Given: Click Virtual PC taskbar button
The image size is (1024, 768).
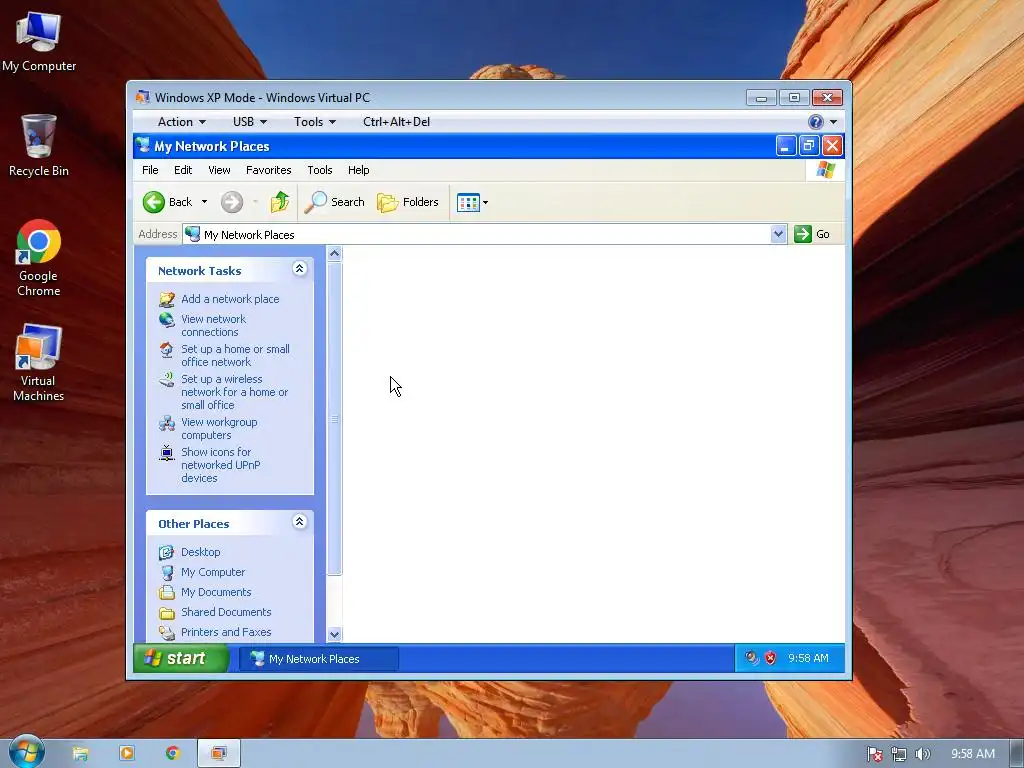Looking at the screenshot, I should [219, 753].
